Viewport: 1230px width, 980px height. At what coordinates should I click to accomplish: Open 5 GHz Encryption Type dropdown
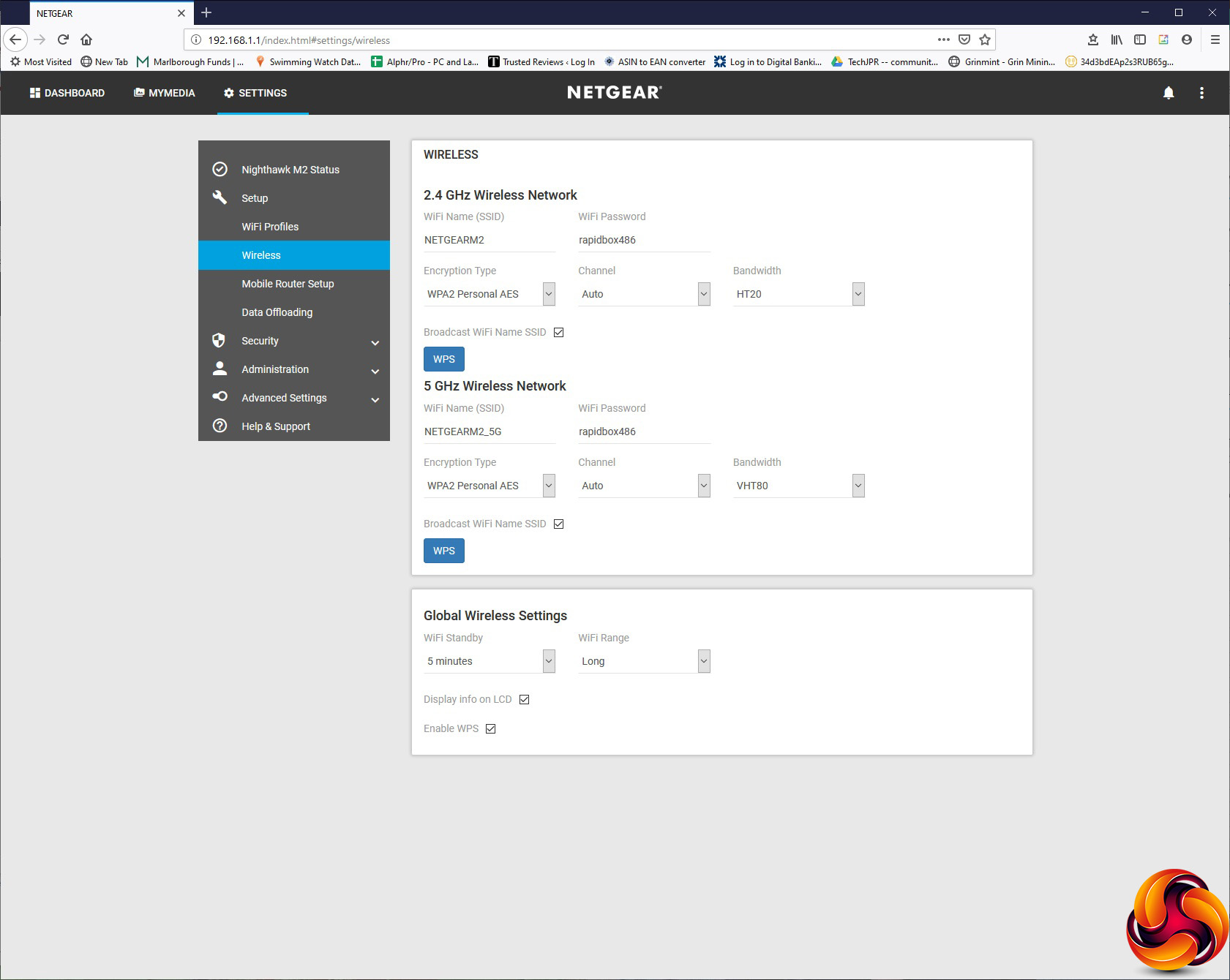[490, 486]
